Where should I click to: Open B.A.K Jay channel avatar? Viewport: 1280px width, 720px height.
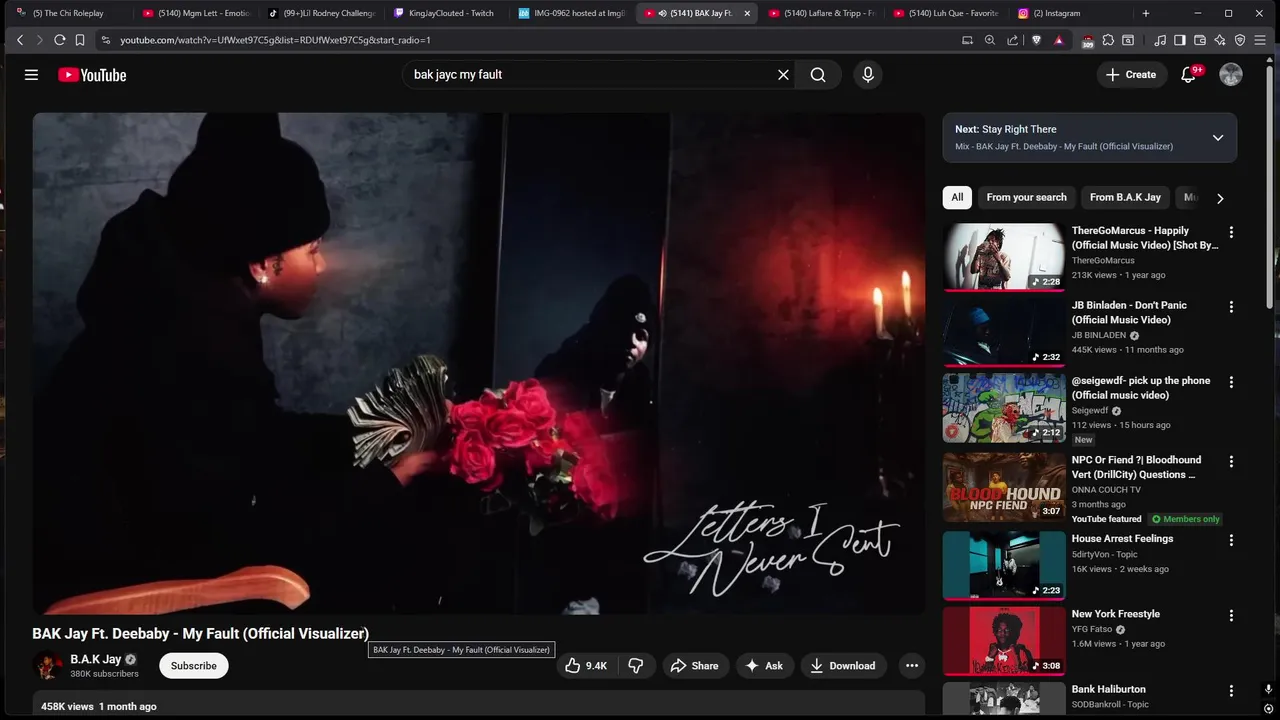(47, 666)
